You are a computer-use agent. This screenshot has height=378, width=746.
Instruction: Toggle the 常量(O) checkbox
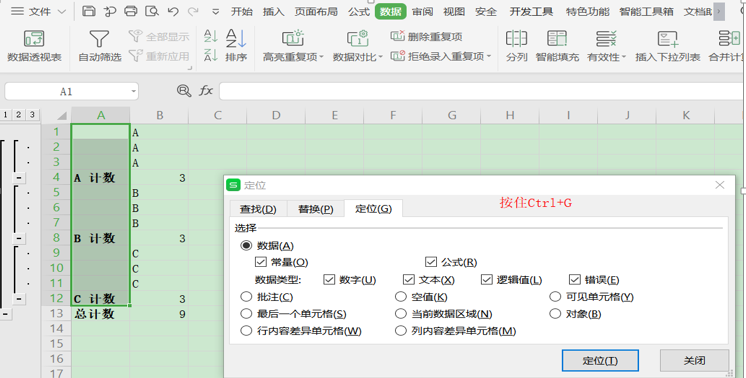pyautogui.click(x=260, y=262)
